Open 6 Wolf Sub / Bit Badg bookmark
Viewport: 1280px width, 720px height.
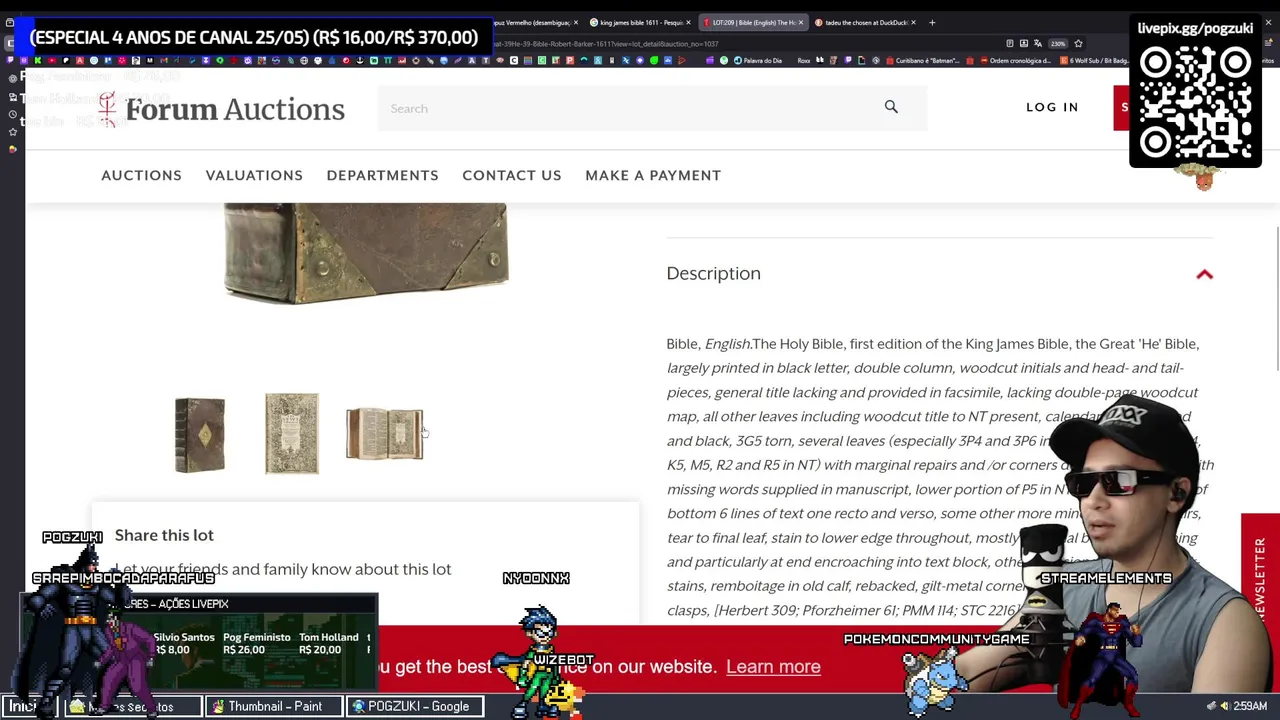(1095, 60)
